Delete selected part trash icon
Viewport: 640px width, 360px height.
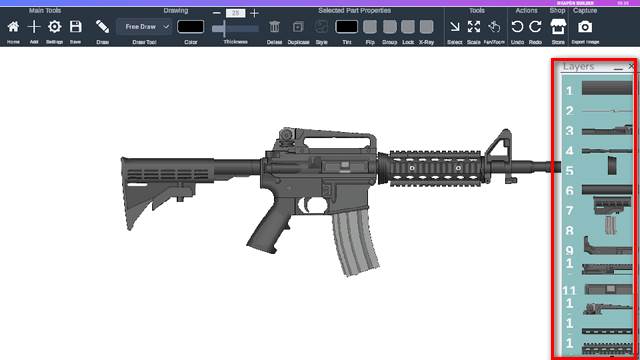pyautogui.click(x=274, y=27)
